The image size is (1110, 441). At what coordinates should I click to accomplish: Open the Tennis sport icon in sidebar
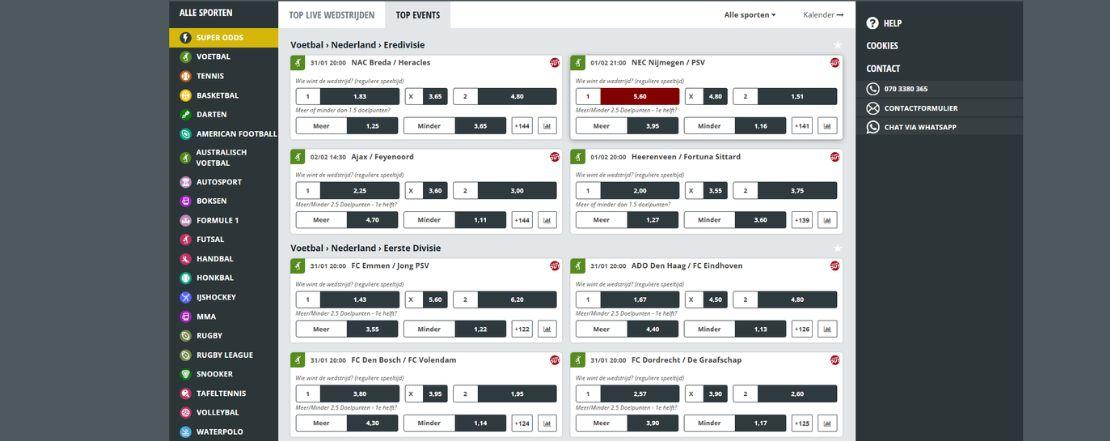click(x=185, y=76)
